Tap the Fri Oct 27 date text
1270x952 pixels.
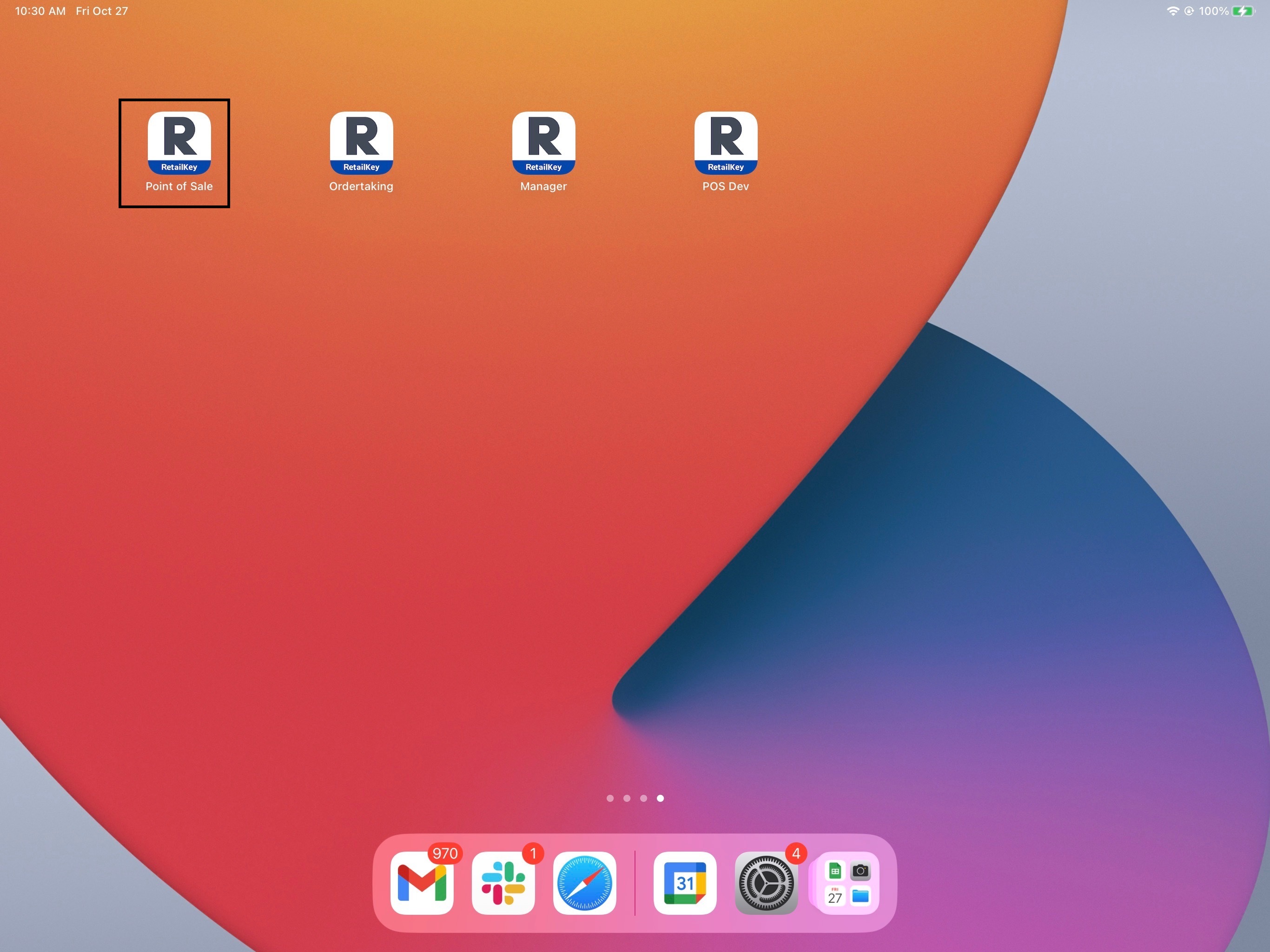pyautogui.click(x=102, y=11)
